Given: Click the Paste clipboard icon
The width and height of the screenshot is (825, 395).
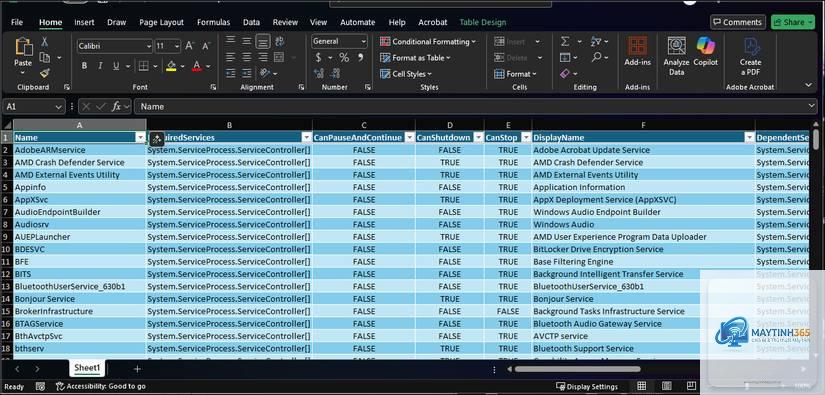Looking at the screenshot, I should [x=23, y=47].
